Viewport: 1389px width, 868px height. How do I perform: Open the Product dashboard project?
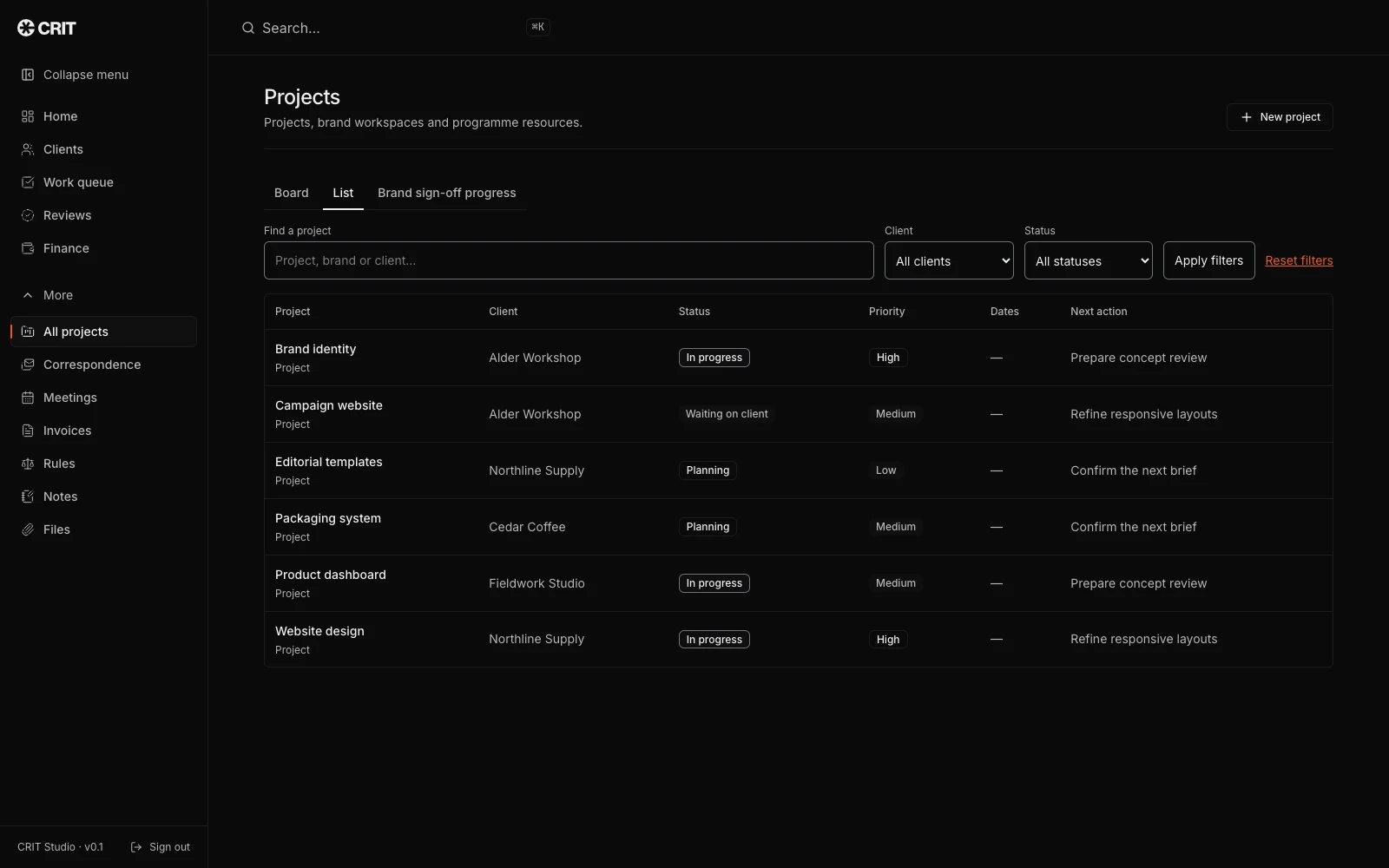(x=331, y=575)
